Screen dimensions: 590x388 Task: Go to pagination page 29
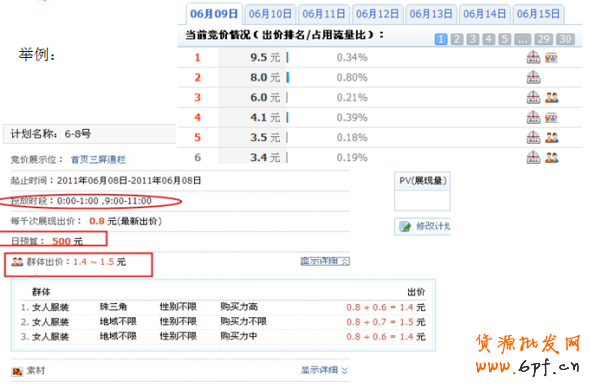[x=543, y=39]
